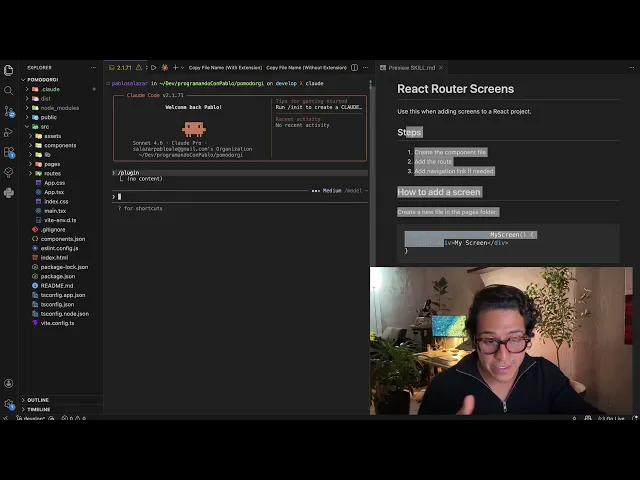This screenshot has width=640, height=480.
Task: Open eslint.config.js file
Action: (61, 248)
